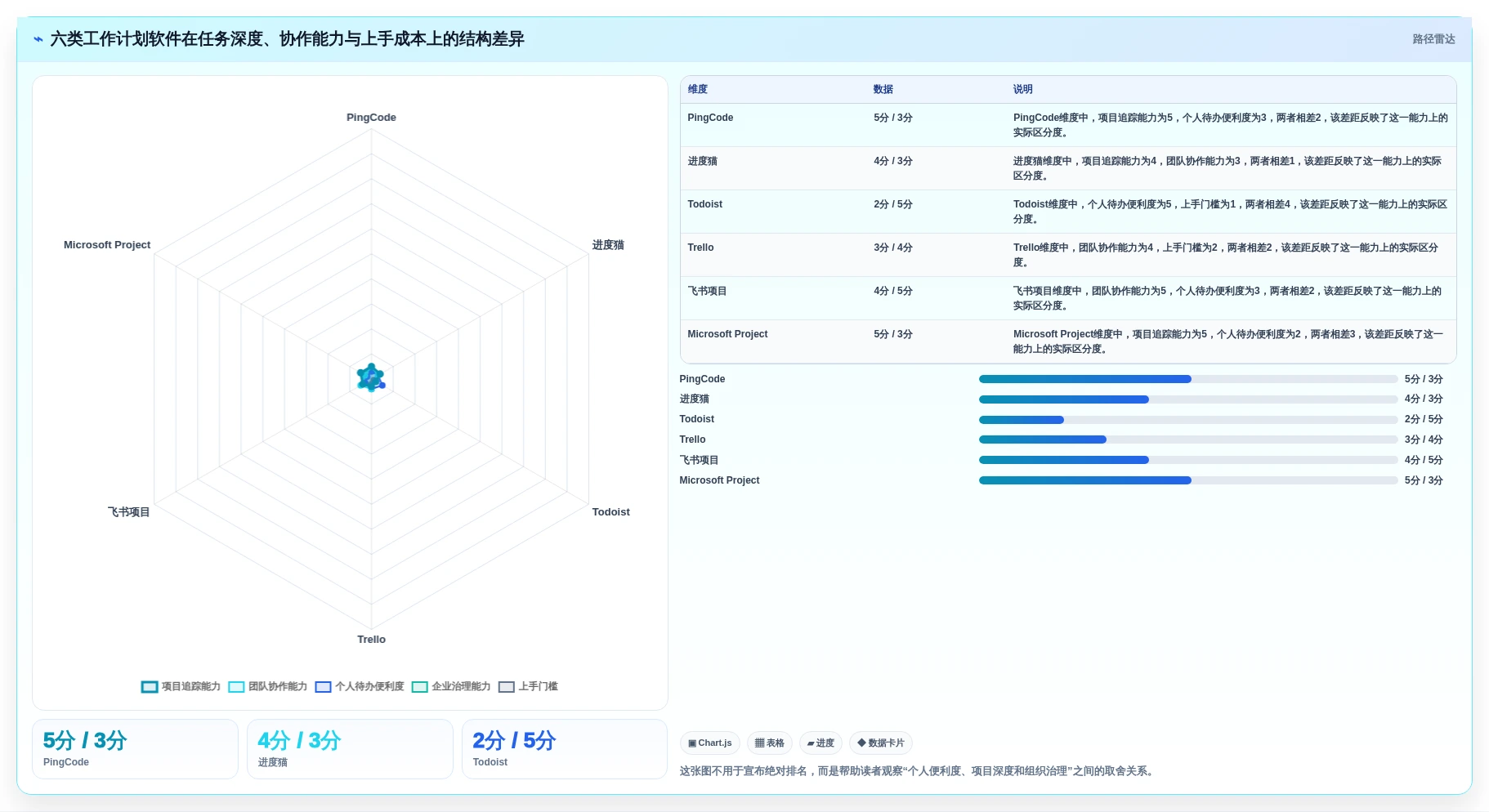This screenshot has width=1489, height=812.
Task: Click the chart title heading text
Action: coord(288,39)
